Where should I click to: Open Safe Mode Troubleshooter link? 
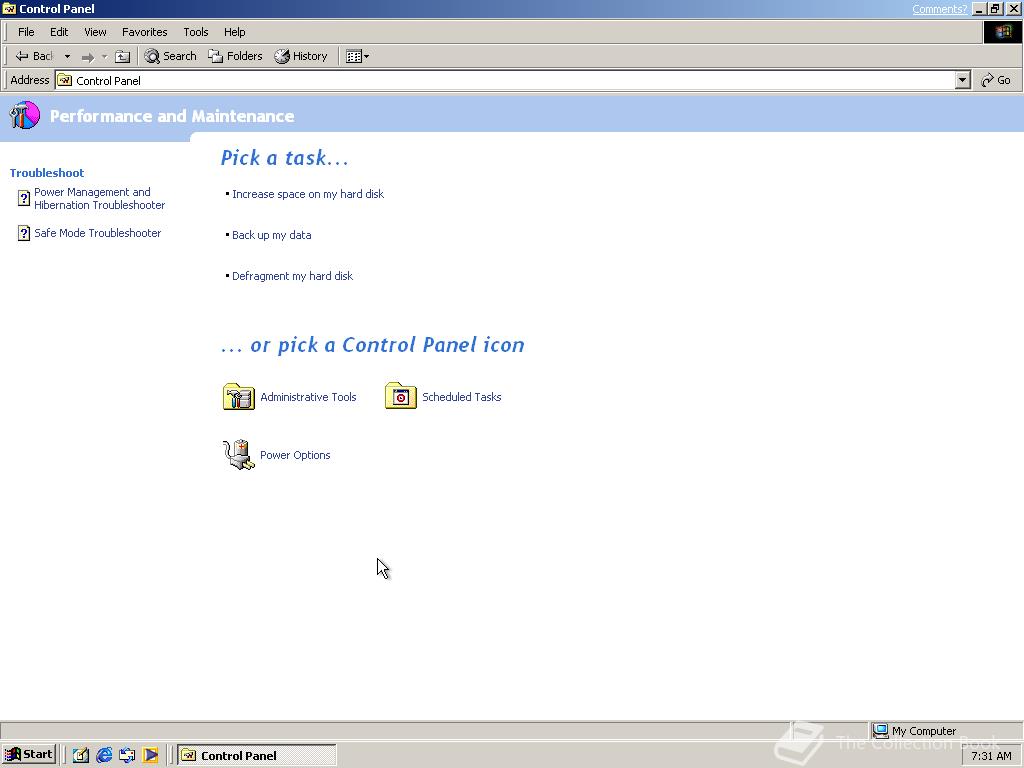(97, 233)
